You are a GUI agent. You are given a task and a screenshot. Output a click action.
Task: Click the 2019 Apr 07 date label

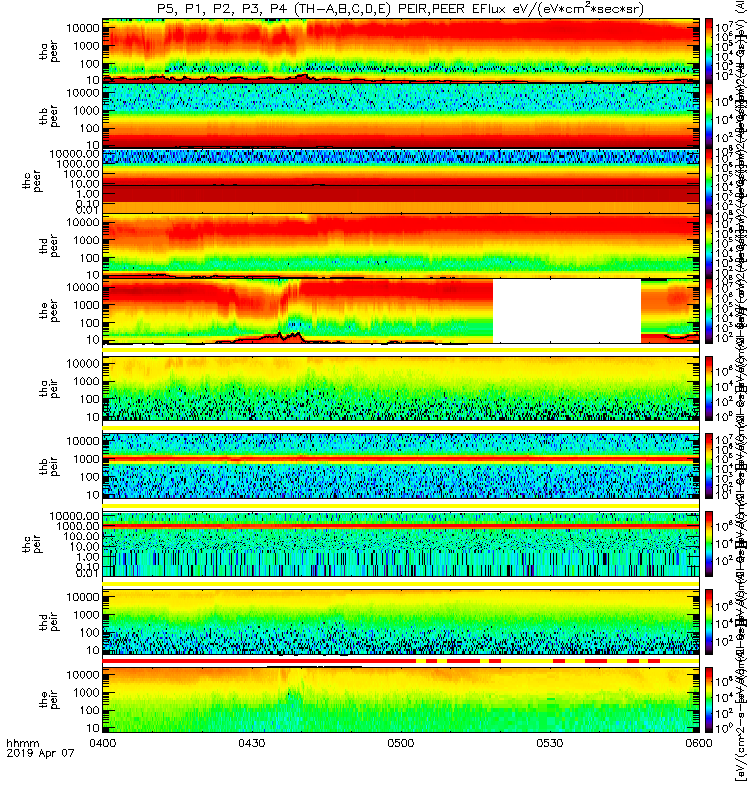click(40, 753)
